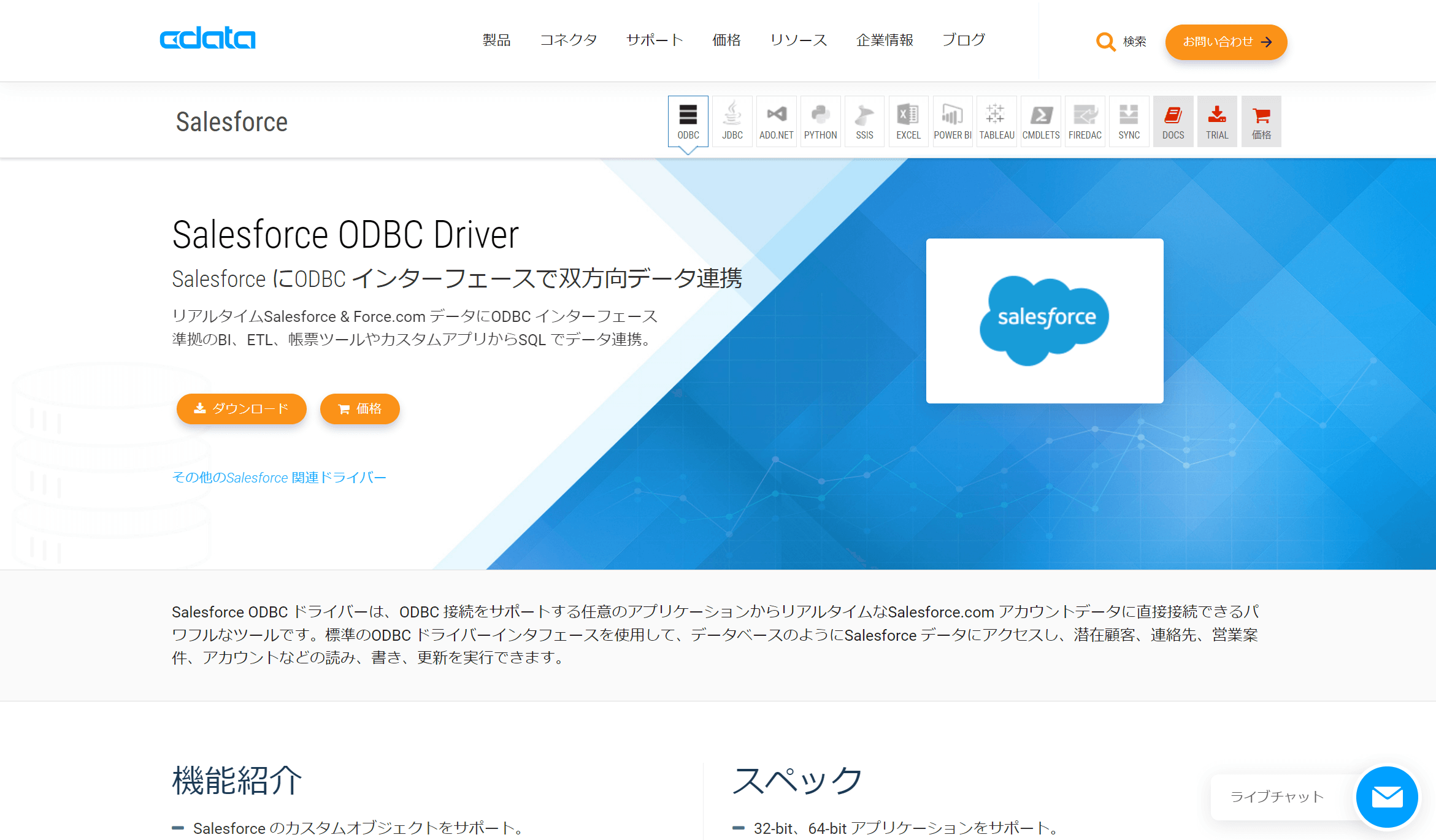
Task: Select the FireDAC components icon
Action: (1085, 121)
